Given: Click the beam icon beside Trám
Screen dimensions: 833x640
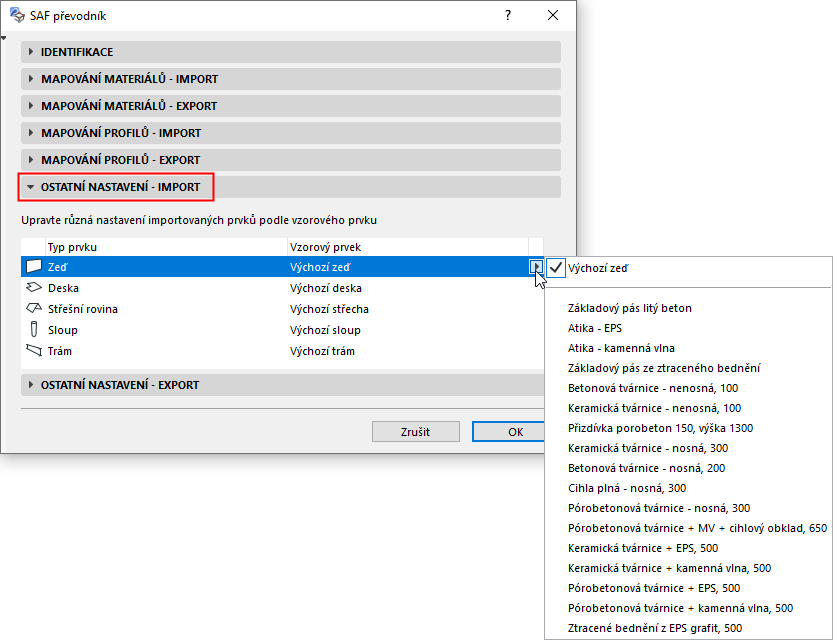Looking at the screenshot, I should [34, 351].
